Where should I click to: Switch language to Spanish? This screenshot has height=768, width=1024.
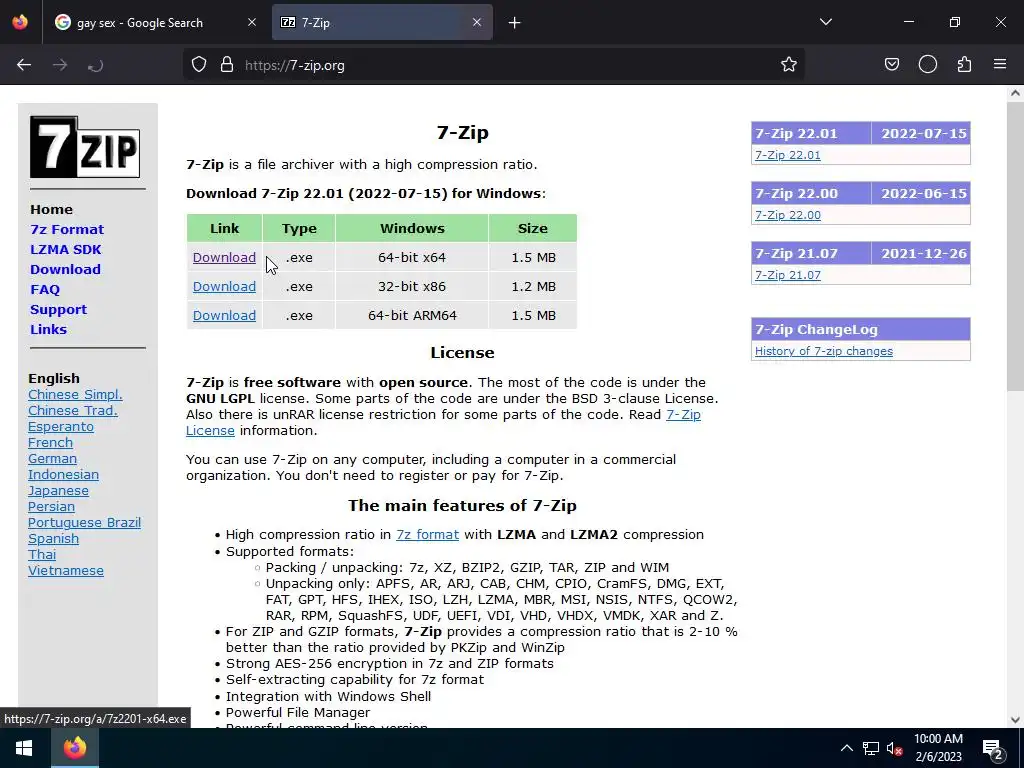click(x=53, y=538)
